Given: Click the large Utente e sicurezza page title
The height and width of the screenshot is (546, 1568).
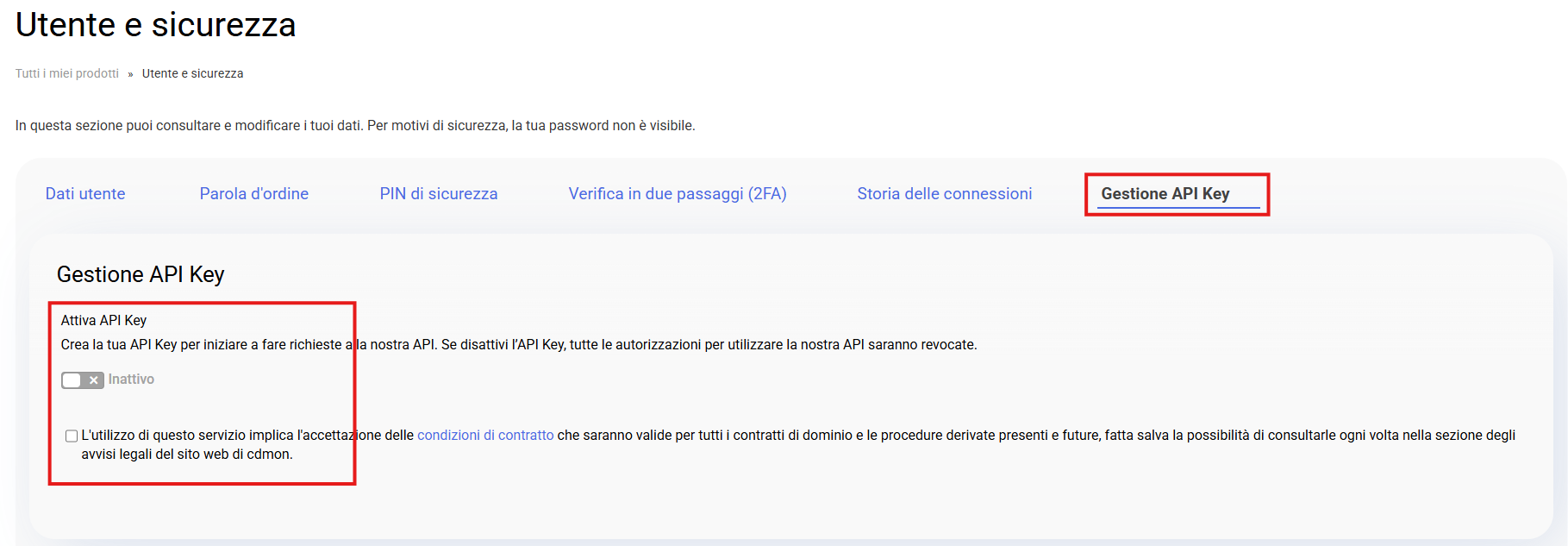Looking at the screenshot, I should pos(156,25).
